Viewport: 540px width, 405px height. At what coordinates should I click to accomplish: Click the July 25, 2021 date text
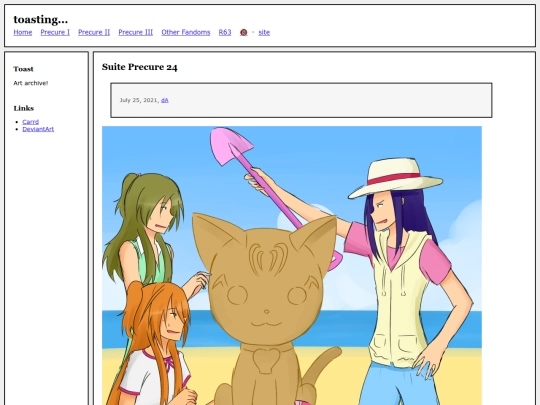click(x=139, y=100)
